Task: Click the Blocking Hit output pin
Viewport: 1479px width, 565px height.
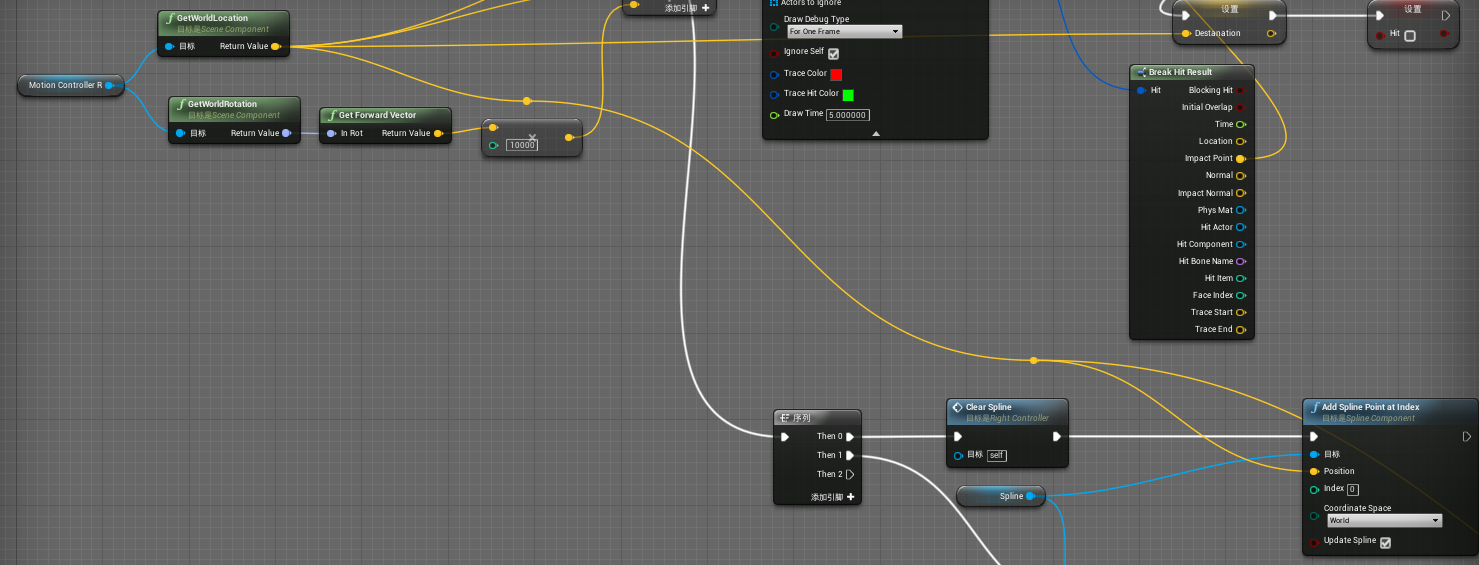Action: (x=1241, y=90)
